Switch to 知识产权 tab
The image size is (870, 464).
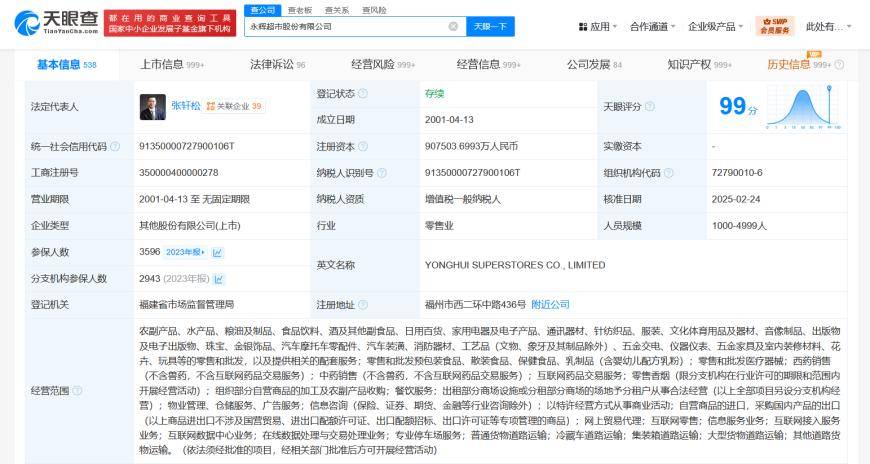click(x=700, y=64)
